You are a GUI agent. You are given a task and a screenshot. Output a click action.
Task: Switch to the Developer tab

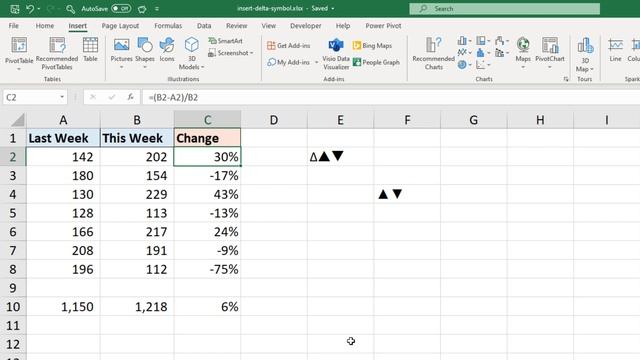tap(305, 26)
